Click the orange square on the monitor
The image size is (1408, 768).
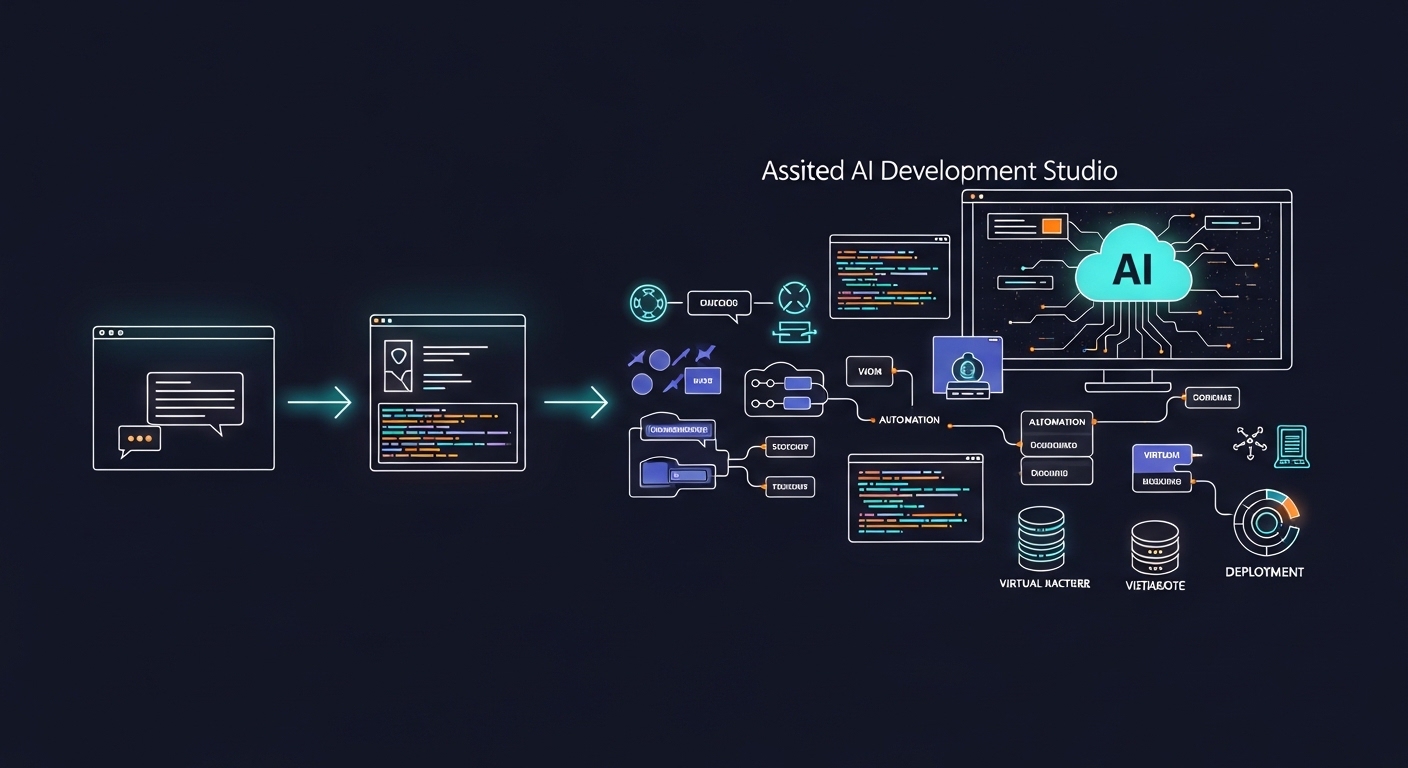click(1051, 226)
